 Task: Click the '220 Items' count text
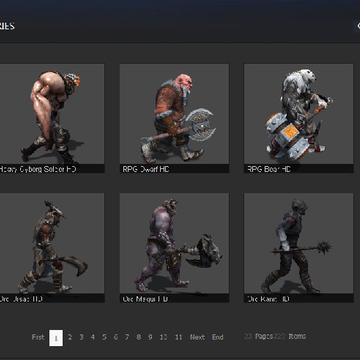coord(290,336)
